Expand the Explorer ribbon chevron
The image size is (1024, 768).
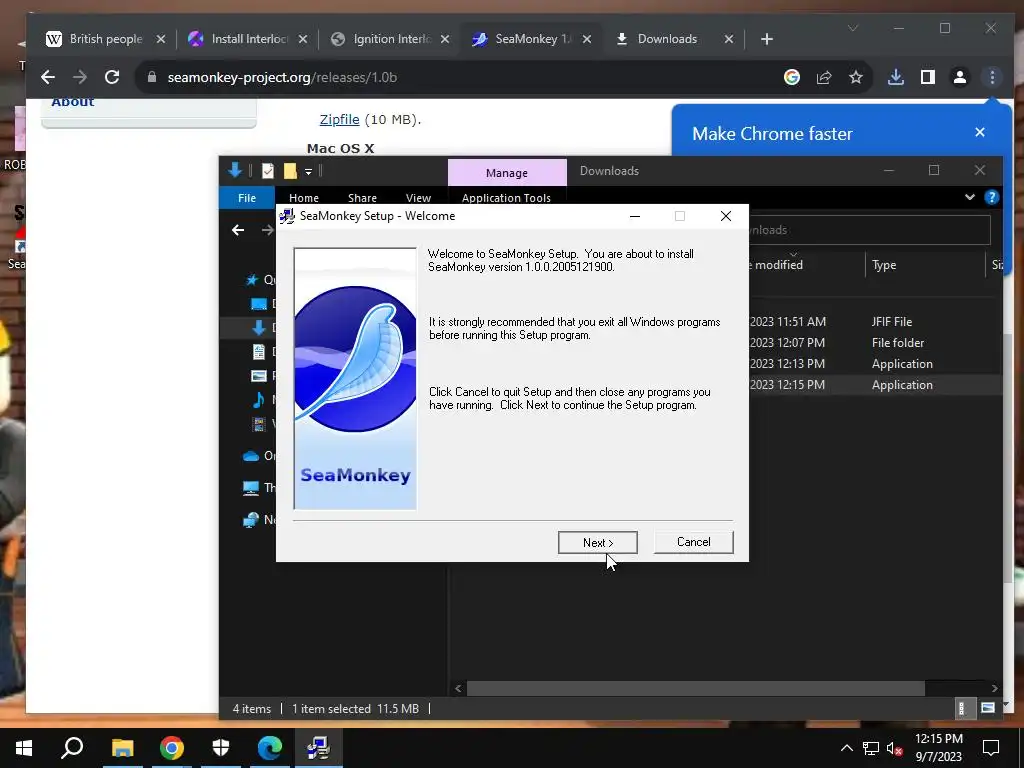pyautogui.click(x=970, y=197)
